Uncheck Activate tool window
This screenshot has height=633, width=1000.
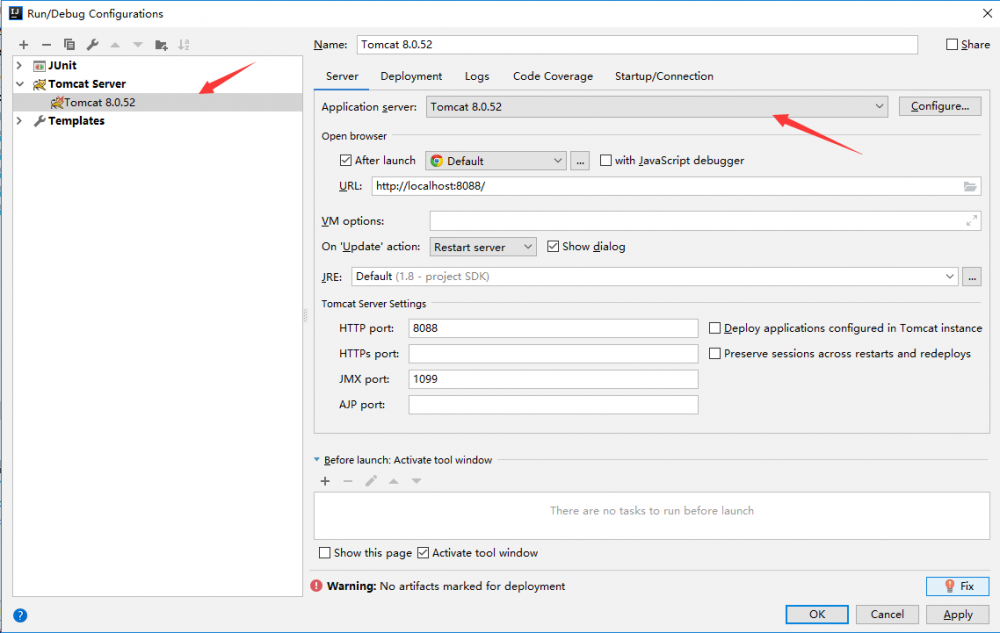pyautogui.click(x=423, y=553)
